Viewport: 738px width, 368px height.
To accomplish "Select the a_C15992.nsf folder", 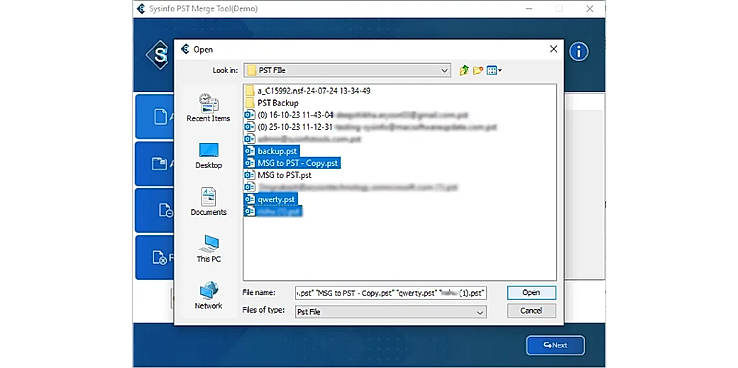I will (x=308, y=91).
